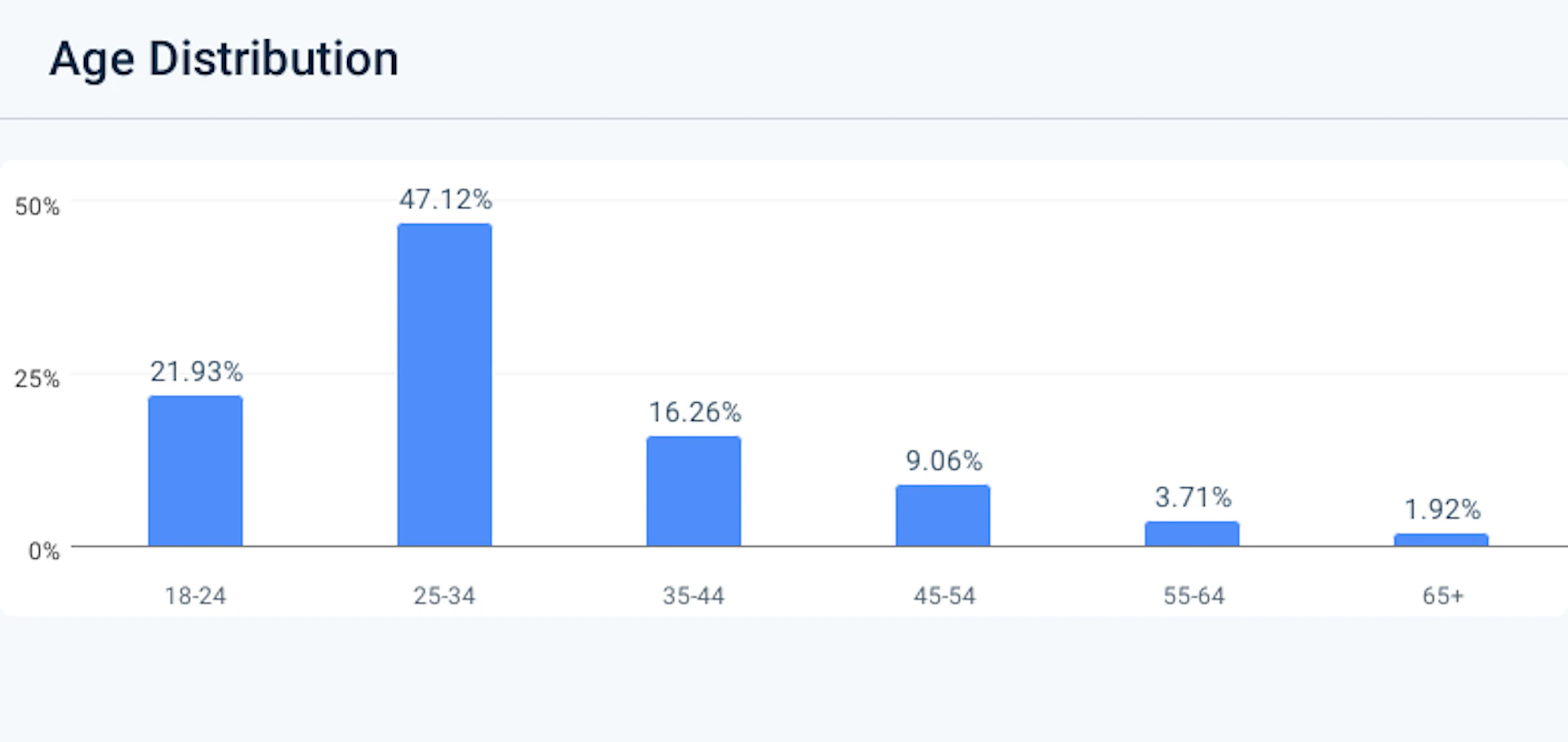Click the 18-24 age group bar
Viewport: 1568px width, 742px height.
195,471
